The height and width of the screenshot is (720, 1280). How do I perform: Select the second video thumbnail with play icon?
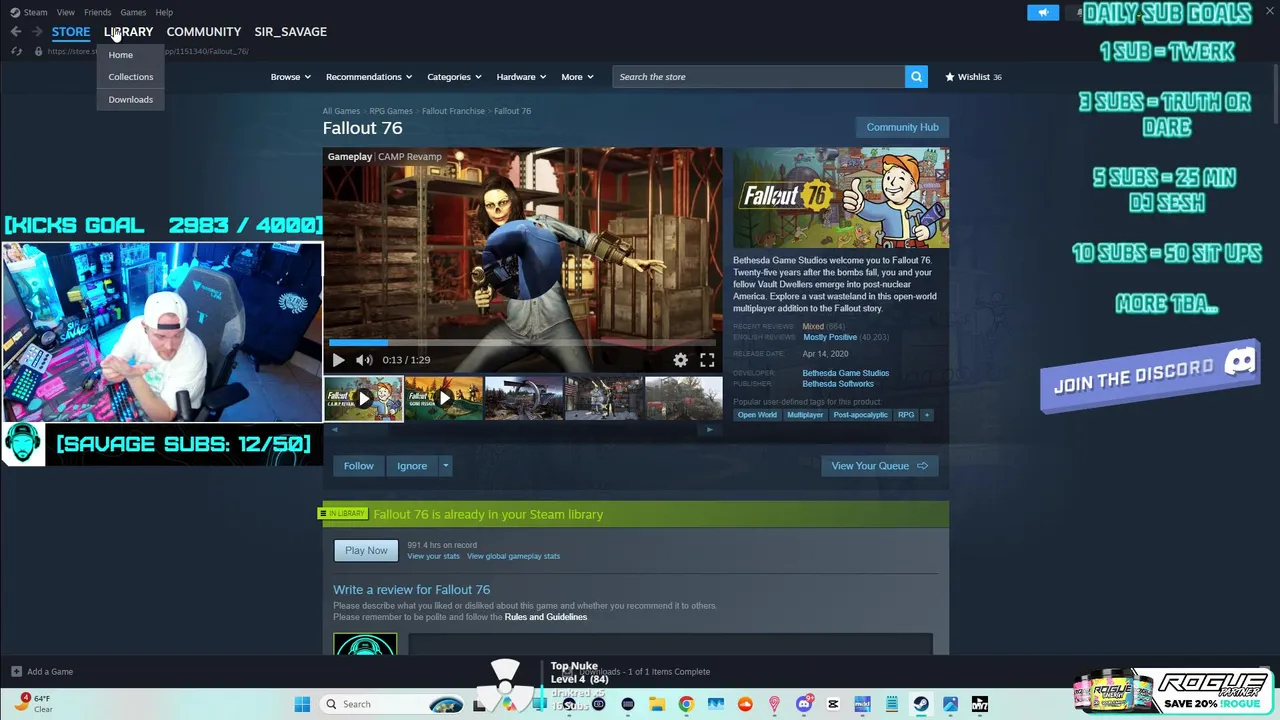click(x=444, y=398)
